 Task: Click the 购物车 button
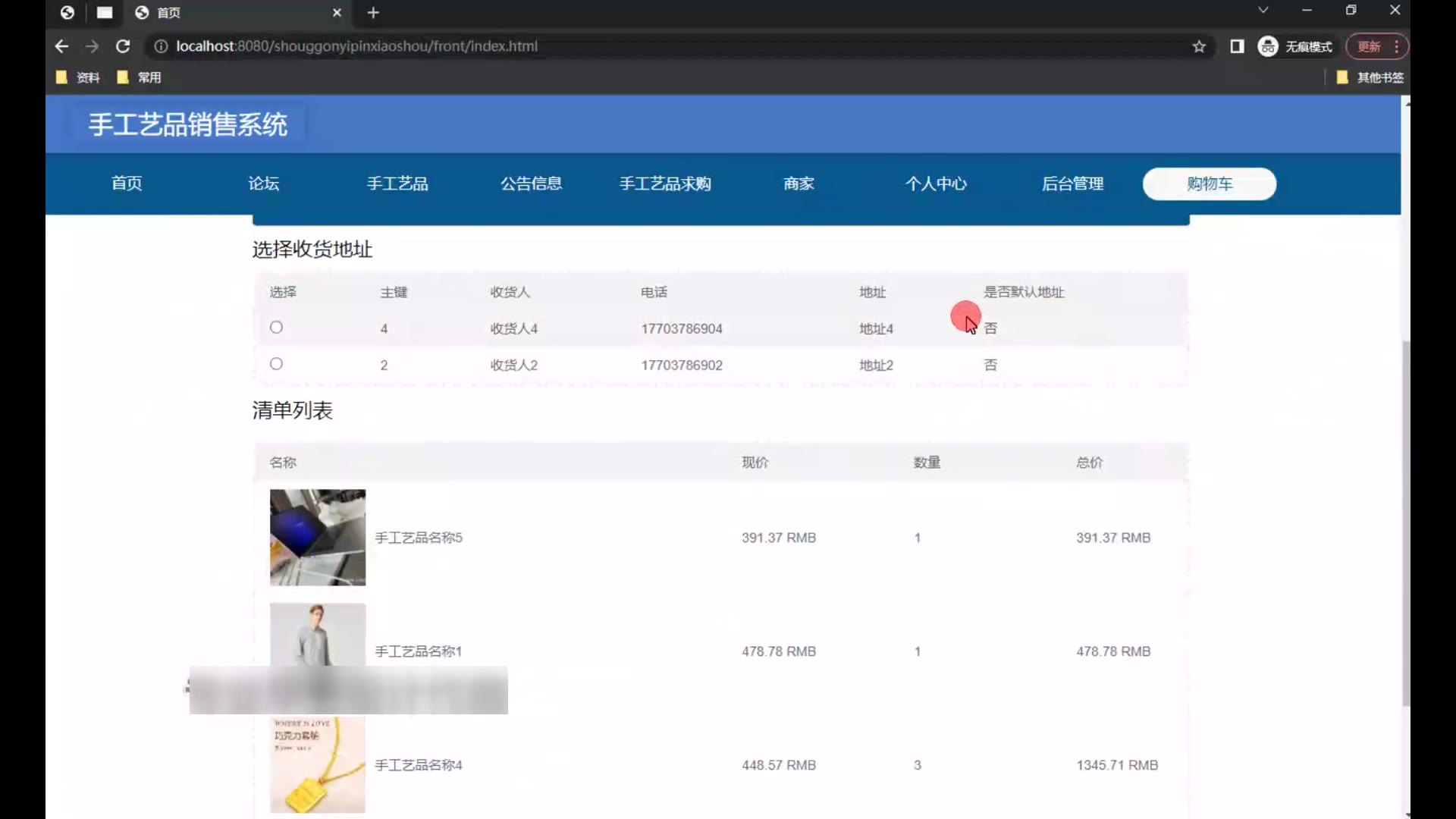1209,184
